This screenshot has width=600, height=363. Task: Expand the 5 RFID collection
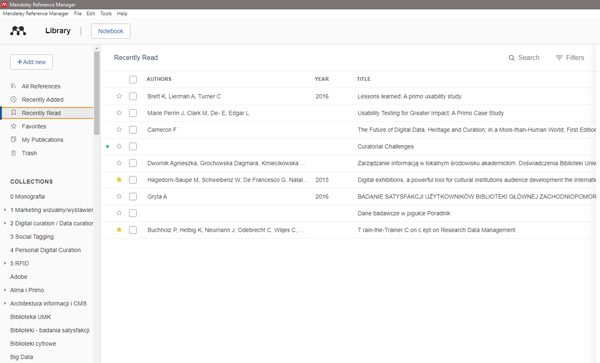(5, 263)
